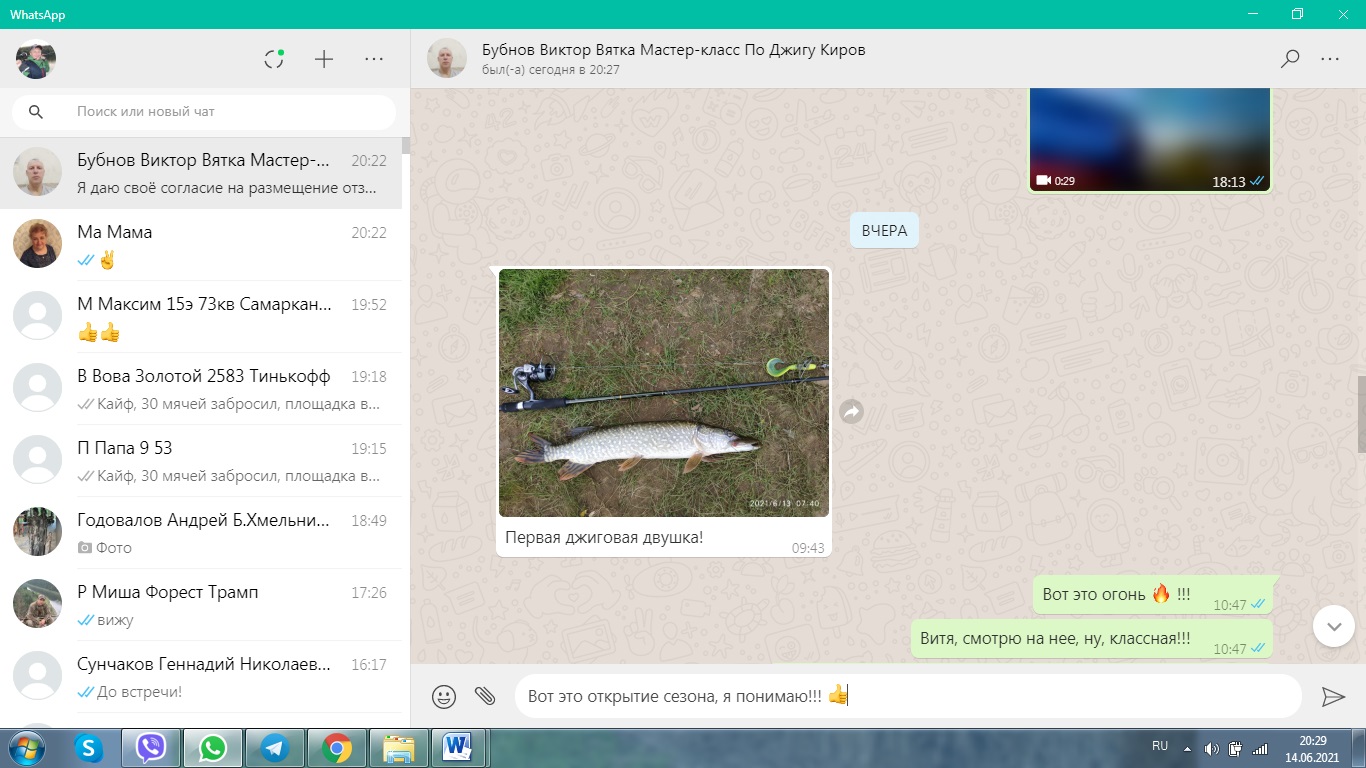Open chat header three-dot menu
This screenshot has width=1366, height=768.
click(x=1330, y=59)
